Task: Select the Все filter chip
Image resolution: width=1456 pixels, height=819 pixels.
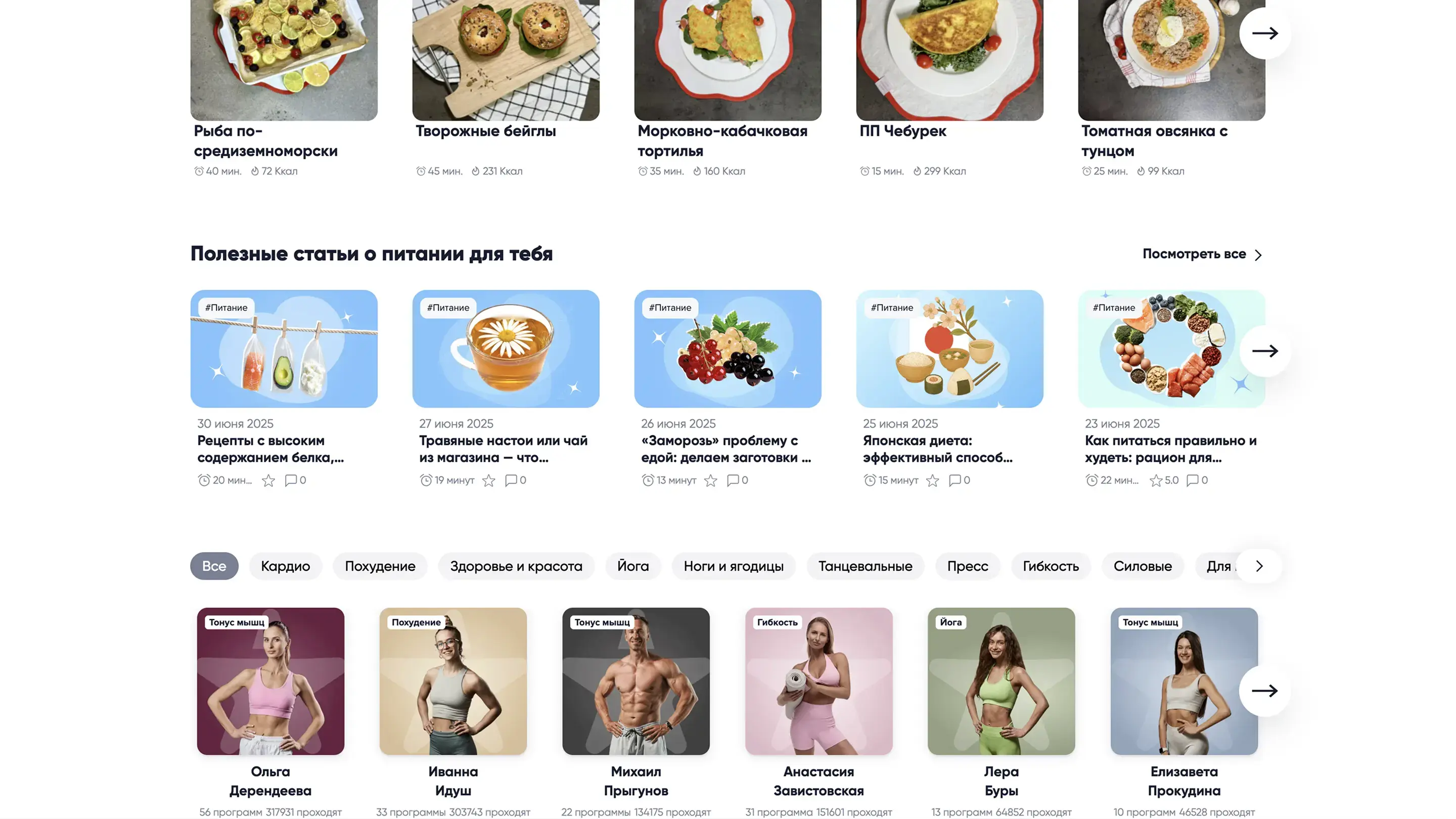Action: click(214, 566)
